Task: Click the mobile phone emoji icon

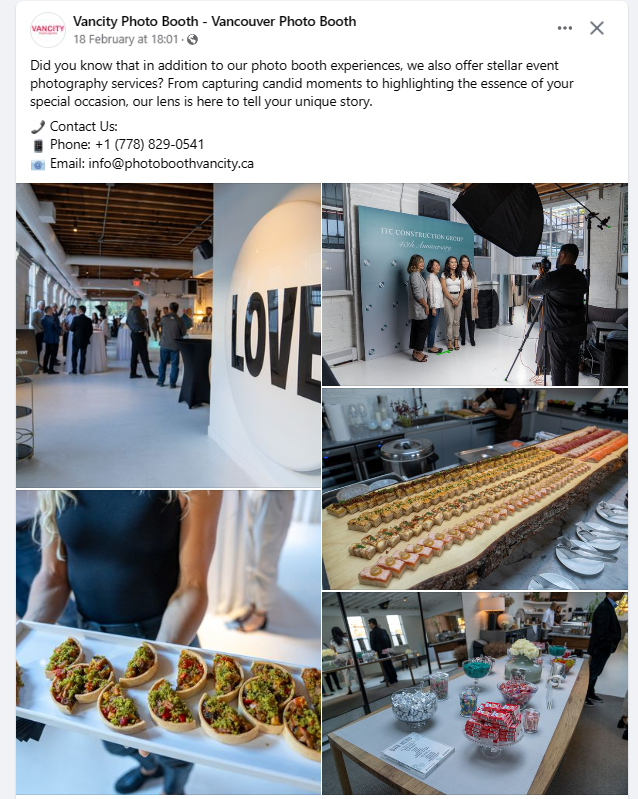Action: pos(38,146)
